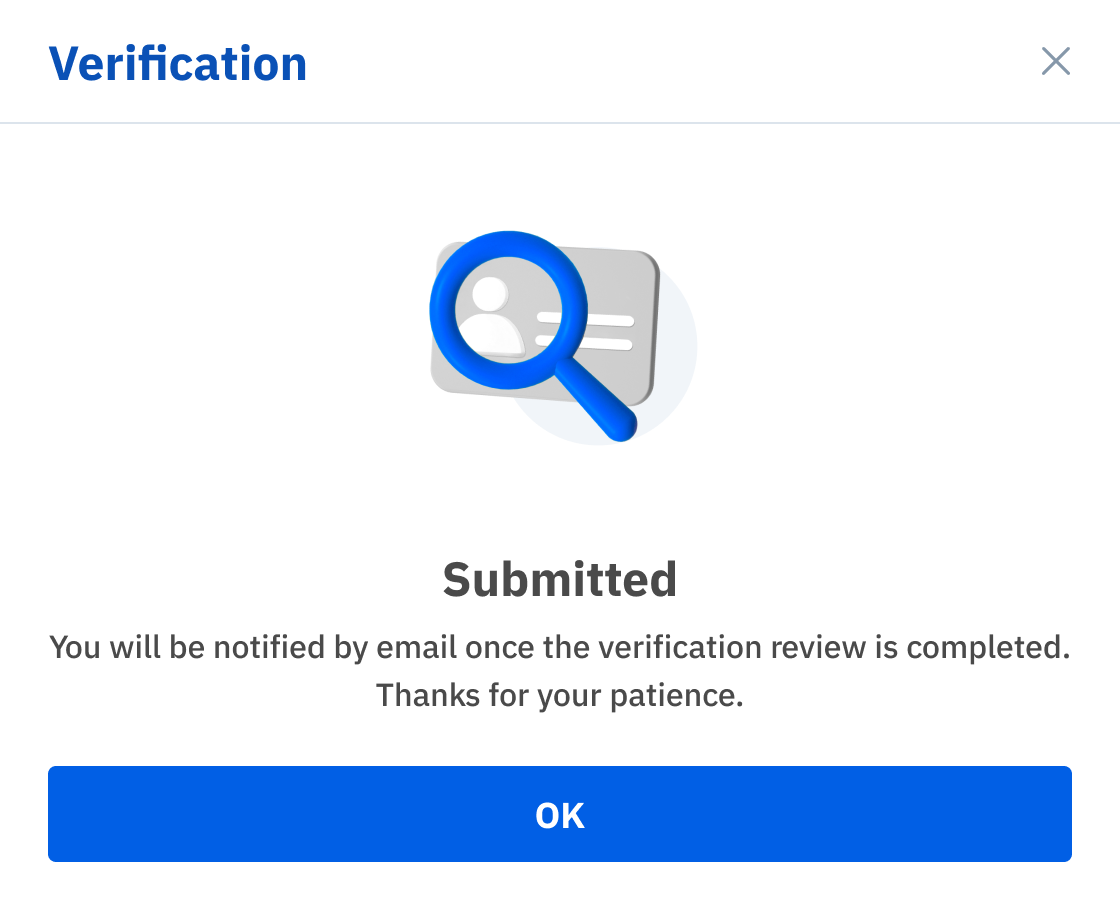This screenshot has width=1120, height=910.
Task: Confirm the submission with the OK button
Action: tap(560, 814)
